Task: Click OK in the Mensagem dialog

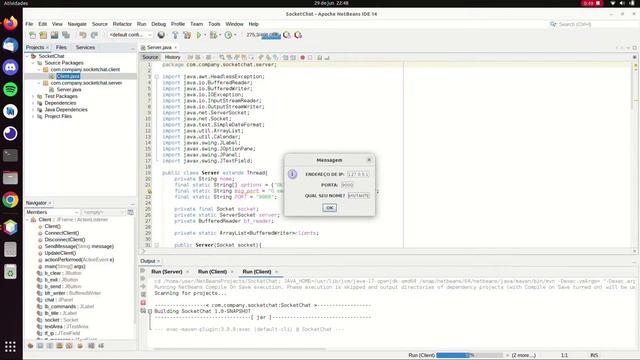Action: 329,208
